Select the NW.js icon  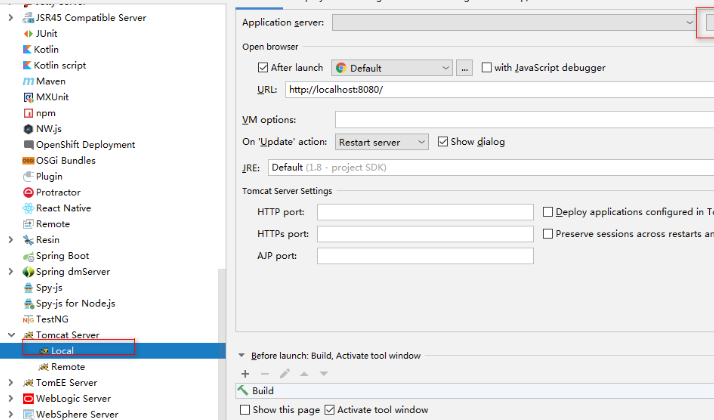click(x=28, y=129)
